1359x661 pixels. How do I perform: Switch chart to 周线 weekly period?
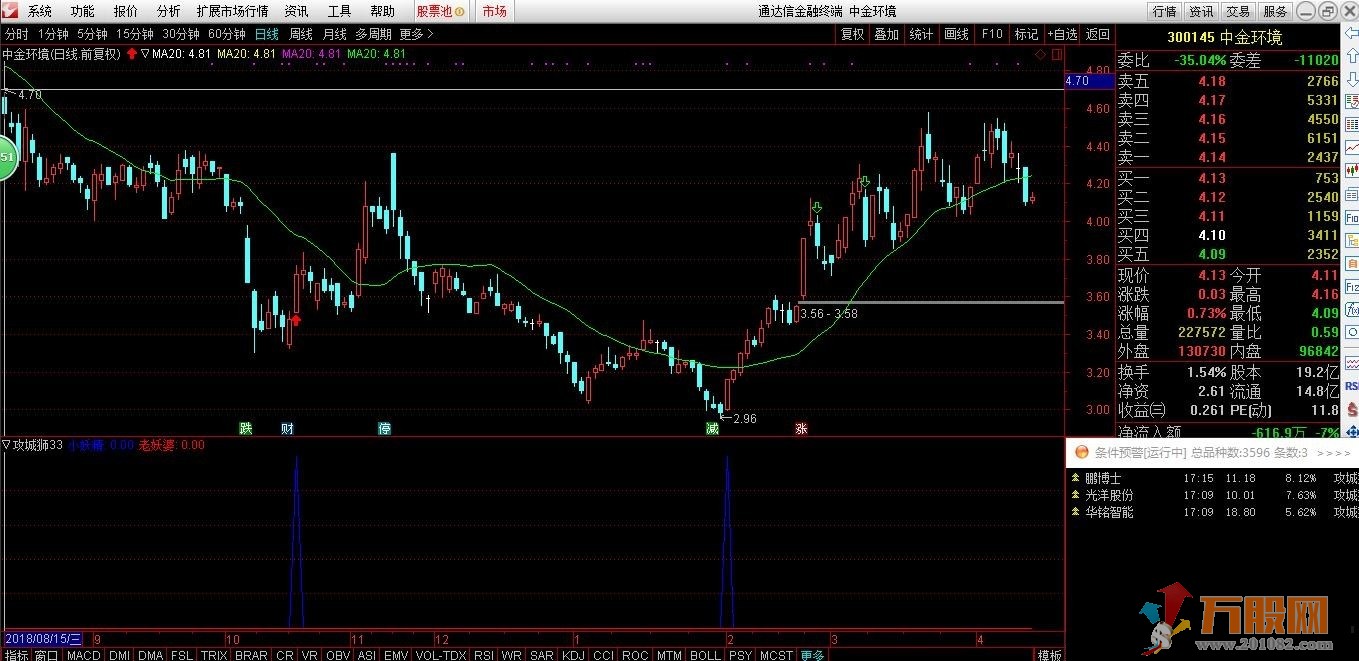pos(301,34)
